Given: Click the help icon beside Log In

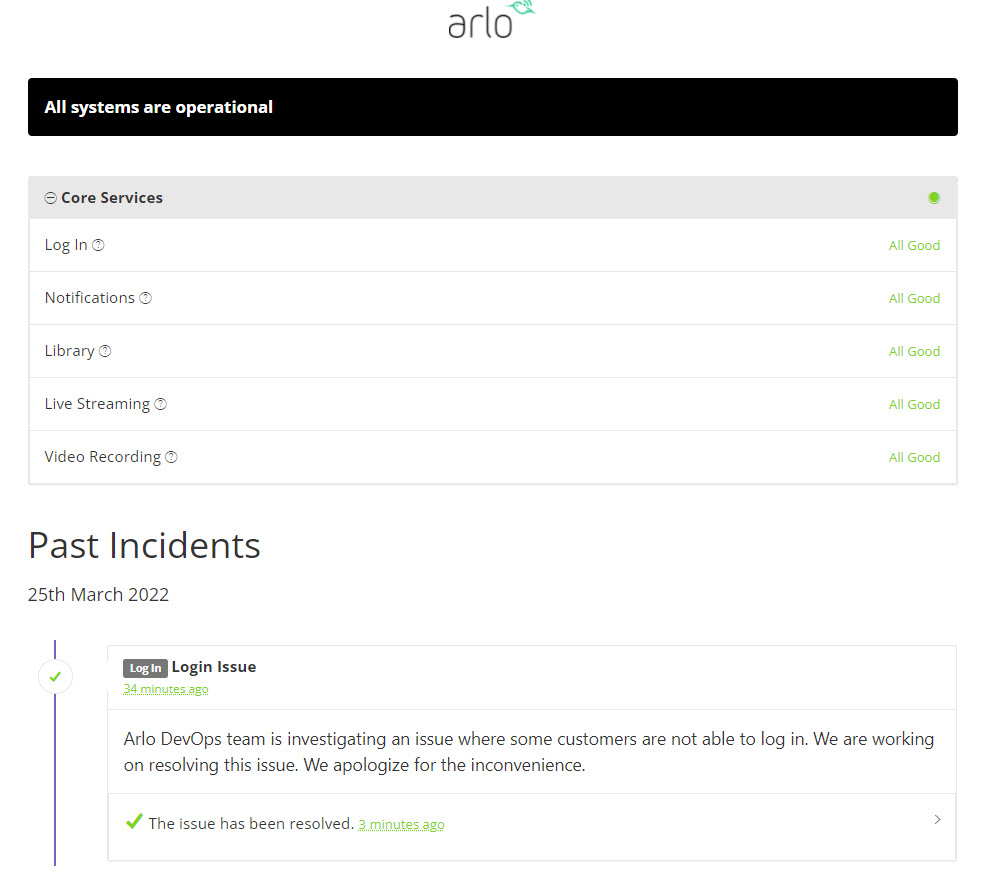Looking at the screenshot, I should (98, 246).
